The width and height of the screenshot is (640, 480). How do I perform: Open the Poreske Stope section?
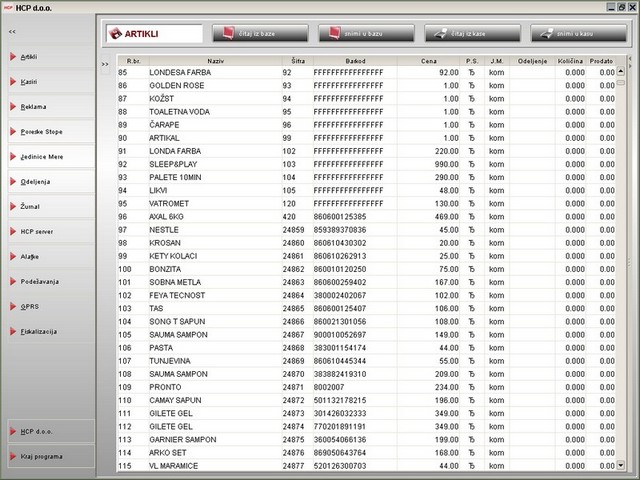[x=40, y=131]
